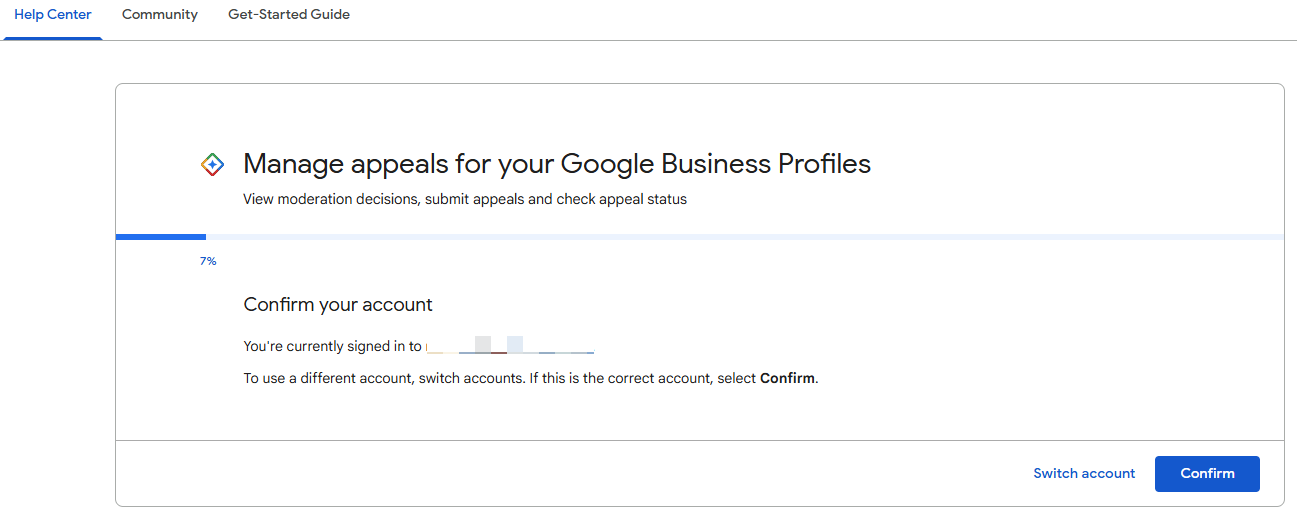This screenshot has width=1297, height=514.
Task: Open the Get-Started Guide tab
Action: click(289, 14)
